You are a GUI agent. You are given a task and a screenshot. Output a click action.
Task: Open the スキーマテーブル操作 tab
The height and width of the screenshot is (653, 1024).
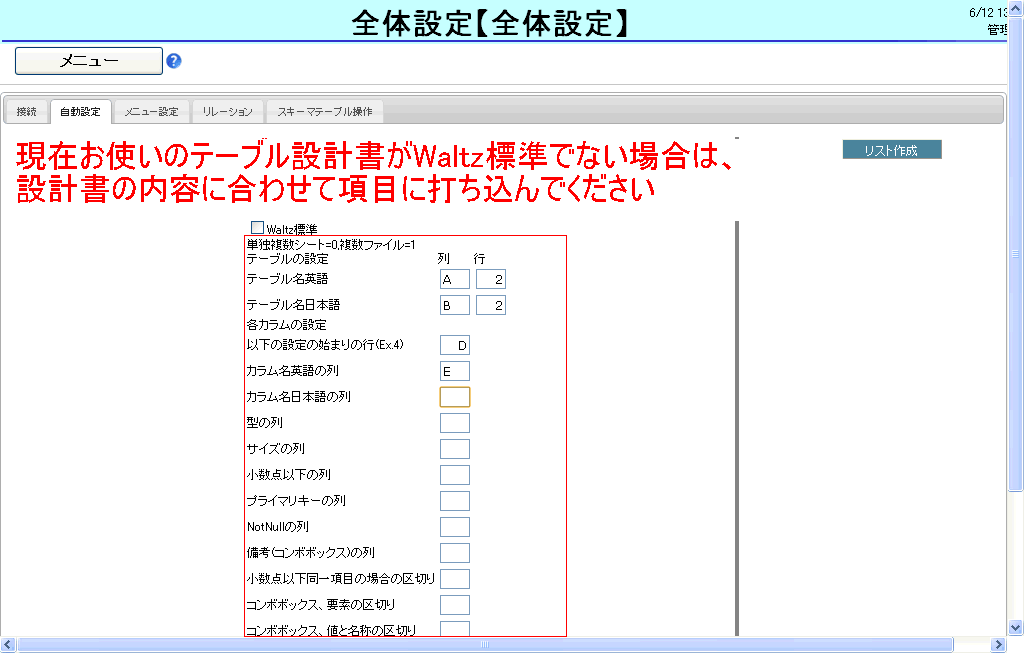point(325,111)
